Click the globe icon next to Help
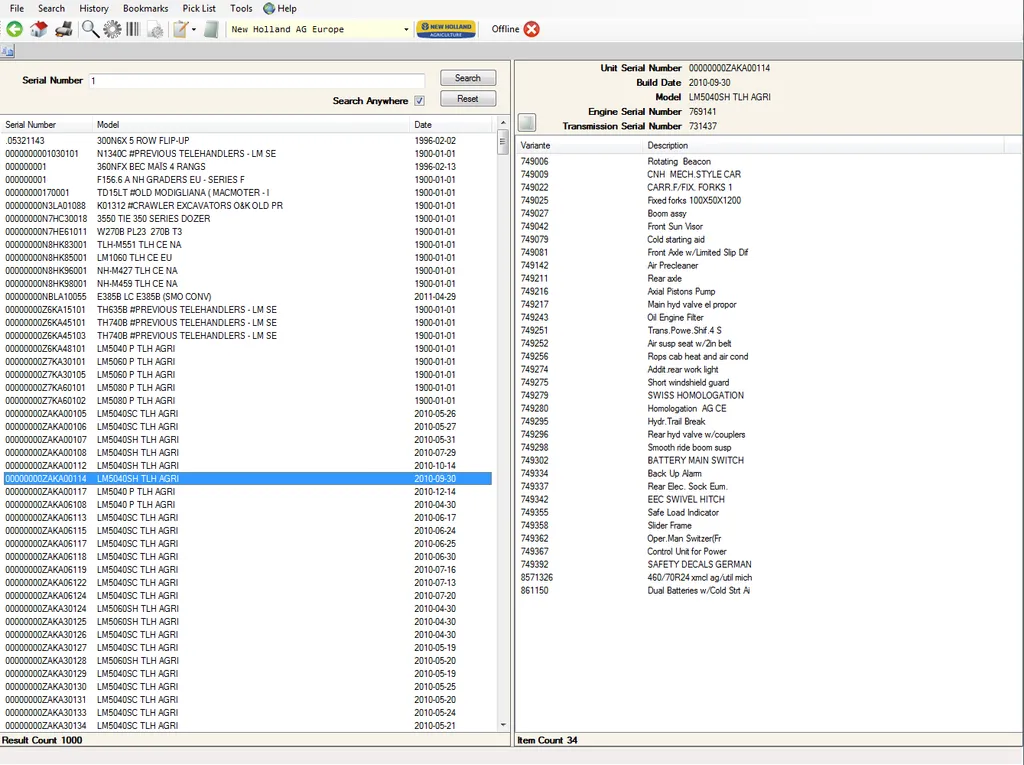This screenshot has width=1024, height=765. point(268,8)
